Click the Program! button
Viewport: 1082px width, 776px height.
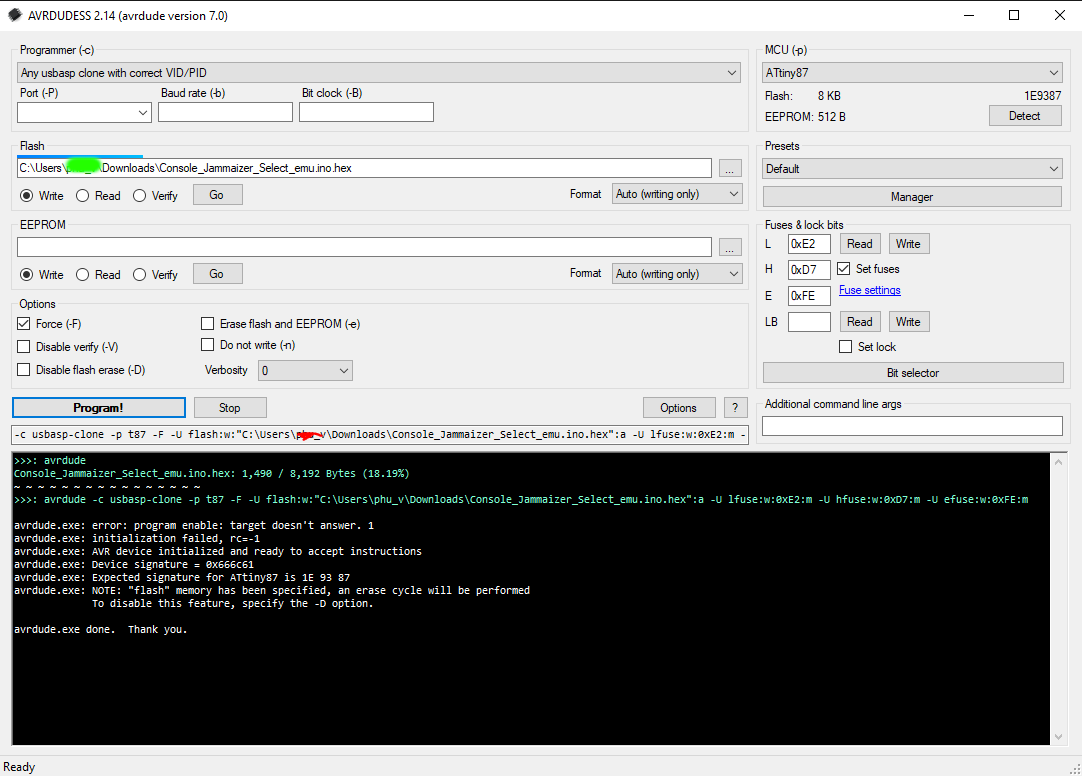99,408
